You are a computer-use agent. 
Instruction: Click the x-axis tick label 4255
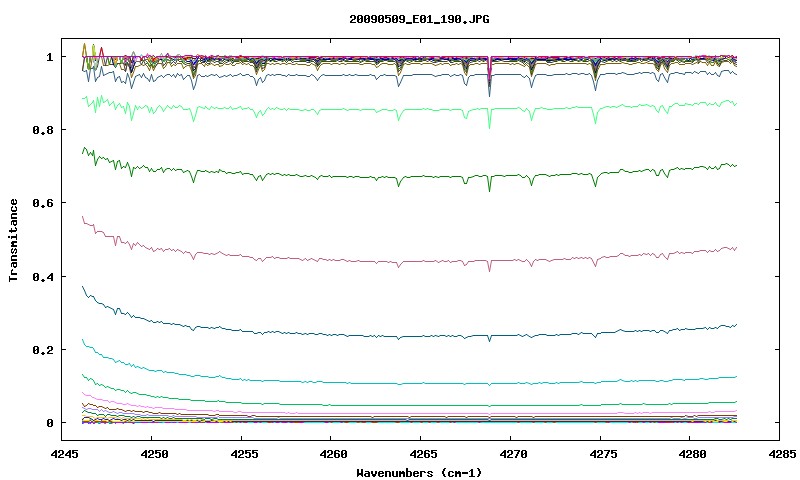pyautogui.click(x=244, y=454)
